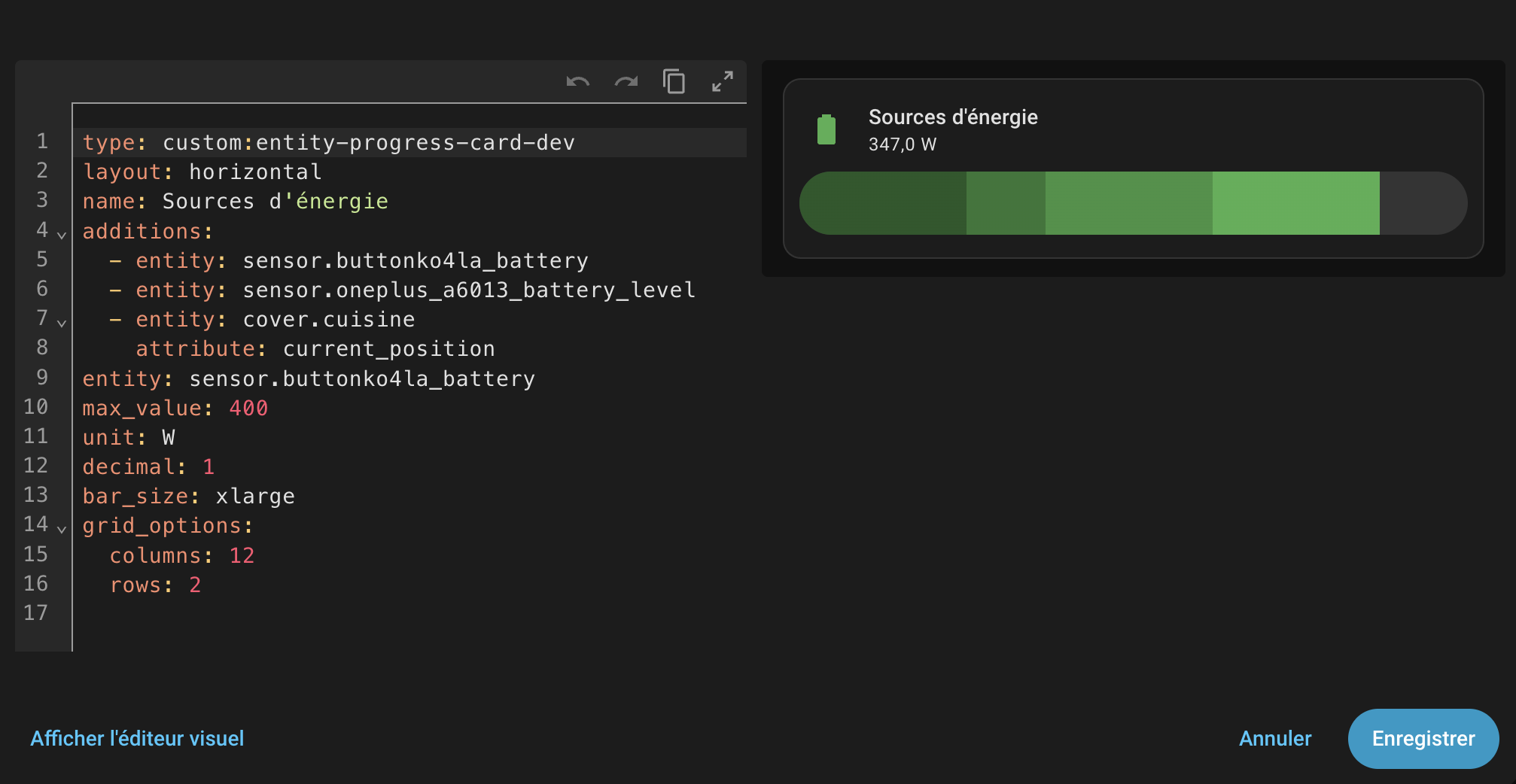Collapse the cover.cuisine entity fold arrow
Viewport: 1516px width, 784px height.
pyautogui.click(x=62, y=324)
